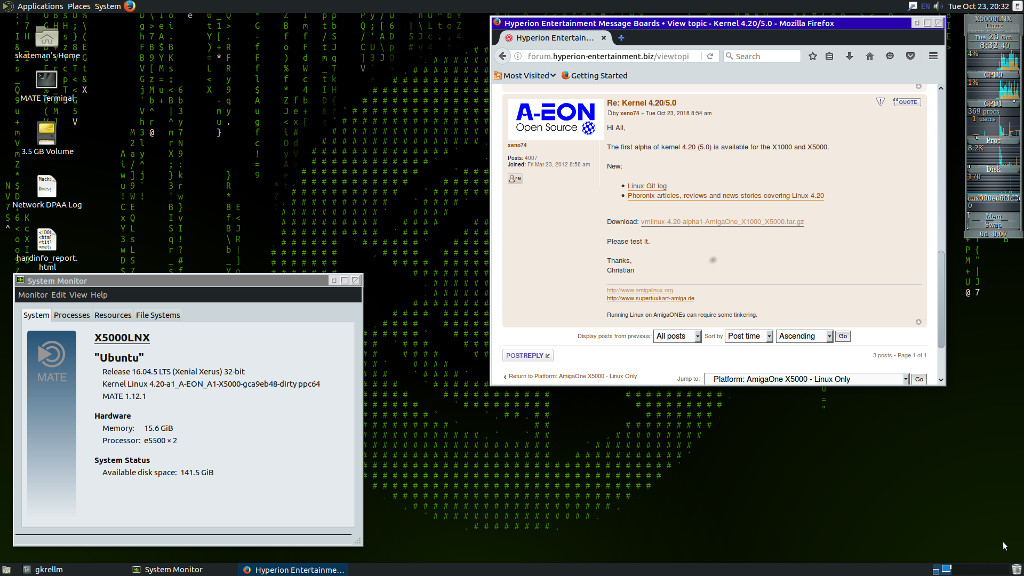Open the Firefox downloads arrow
Image resolution: width=1024 pixels, height=576 pixels.
(x=849, y=56)
